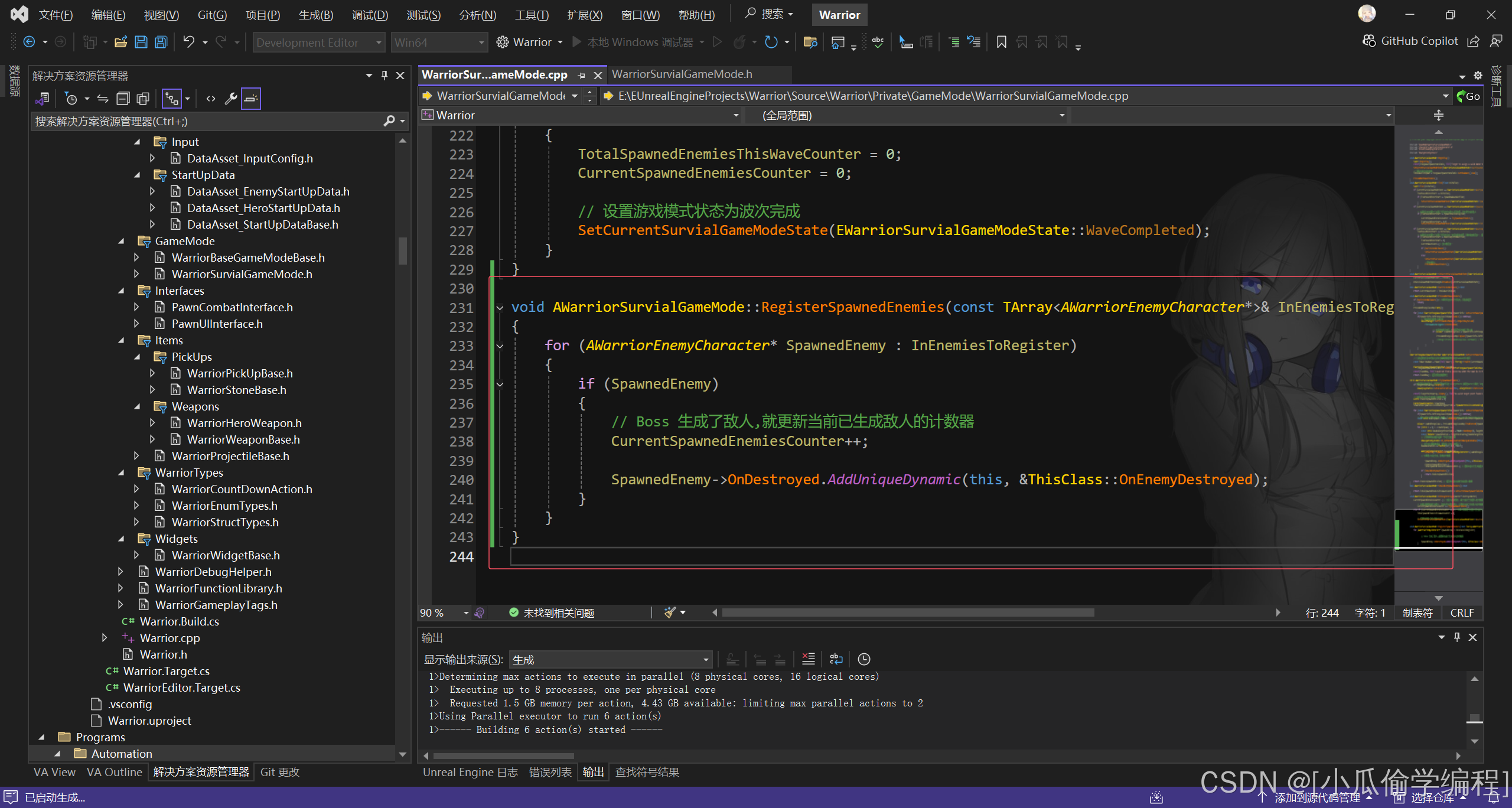Click the Solution Explorer search field
Screen dimensions: 1512x808
pos(207,121)
